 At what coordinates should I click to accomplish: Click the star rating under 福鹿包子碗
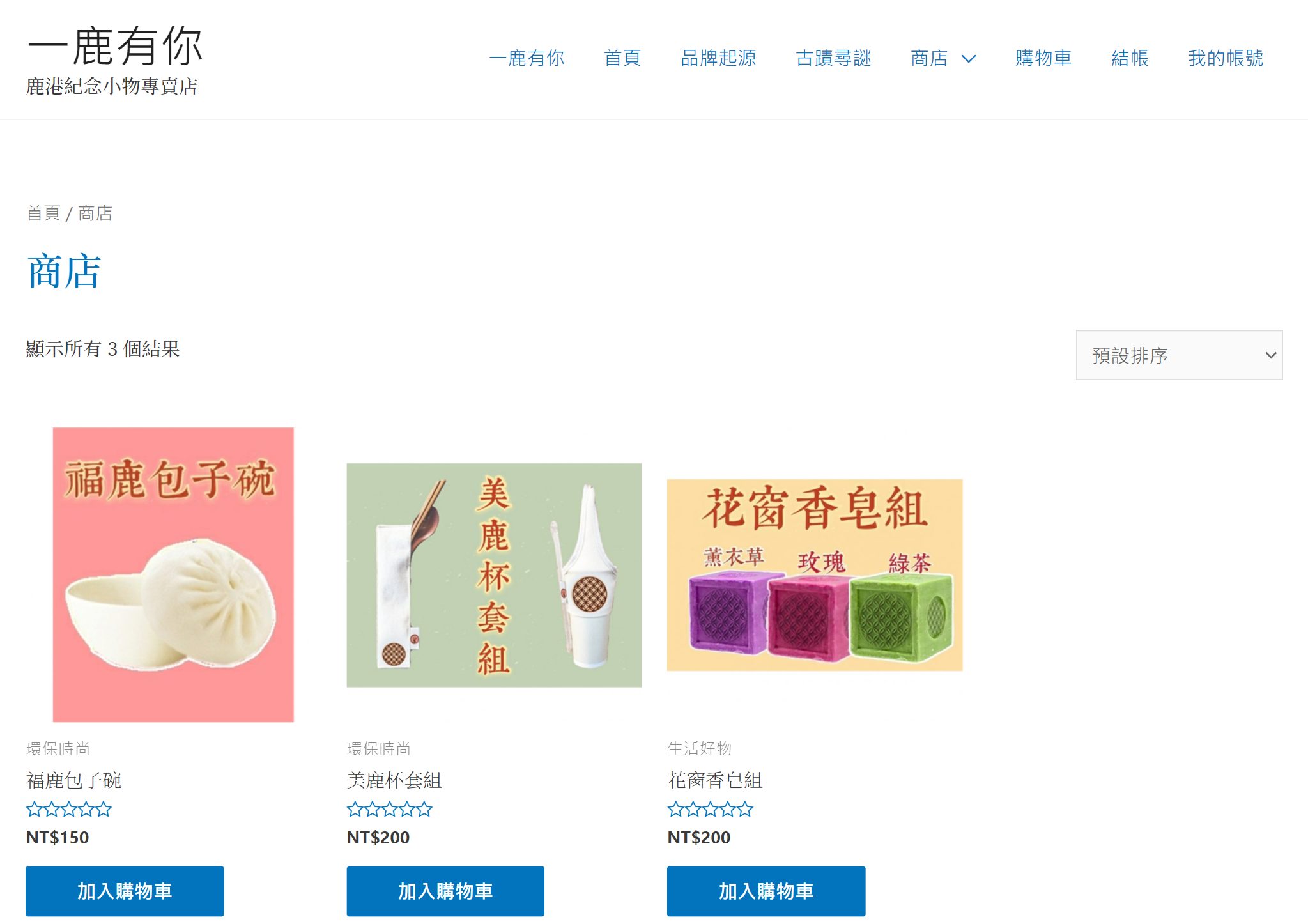coord(69,810)
